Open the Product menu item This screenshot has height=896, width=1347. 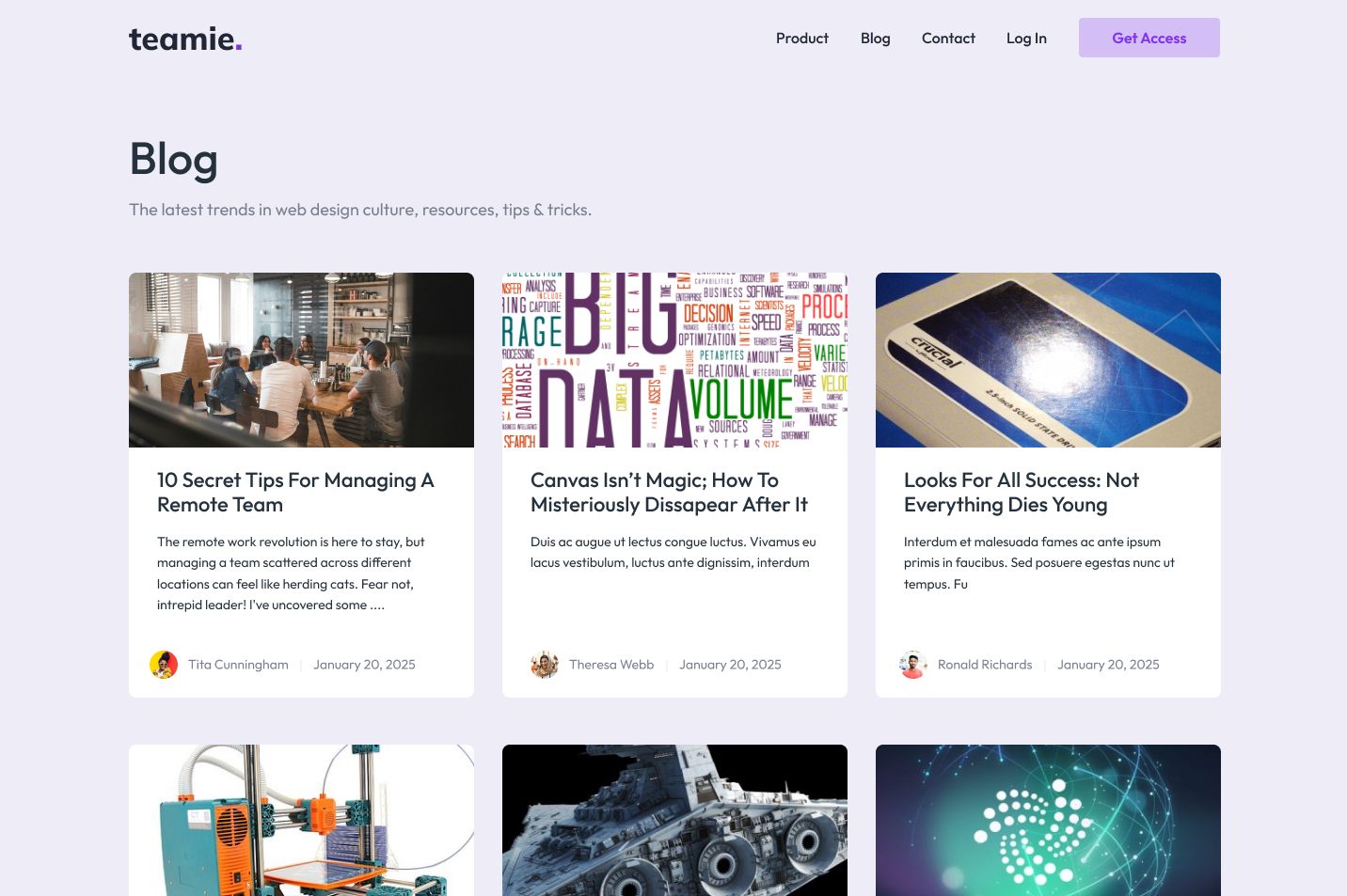point(802,39)
